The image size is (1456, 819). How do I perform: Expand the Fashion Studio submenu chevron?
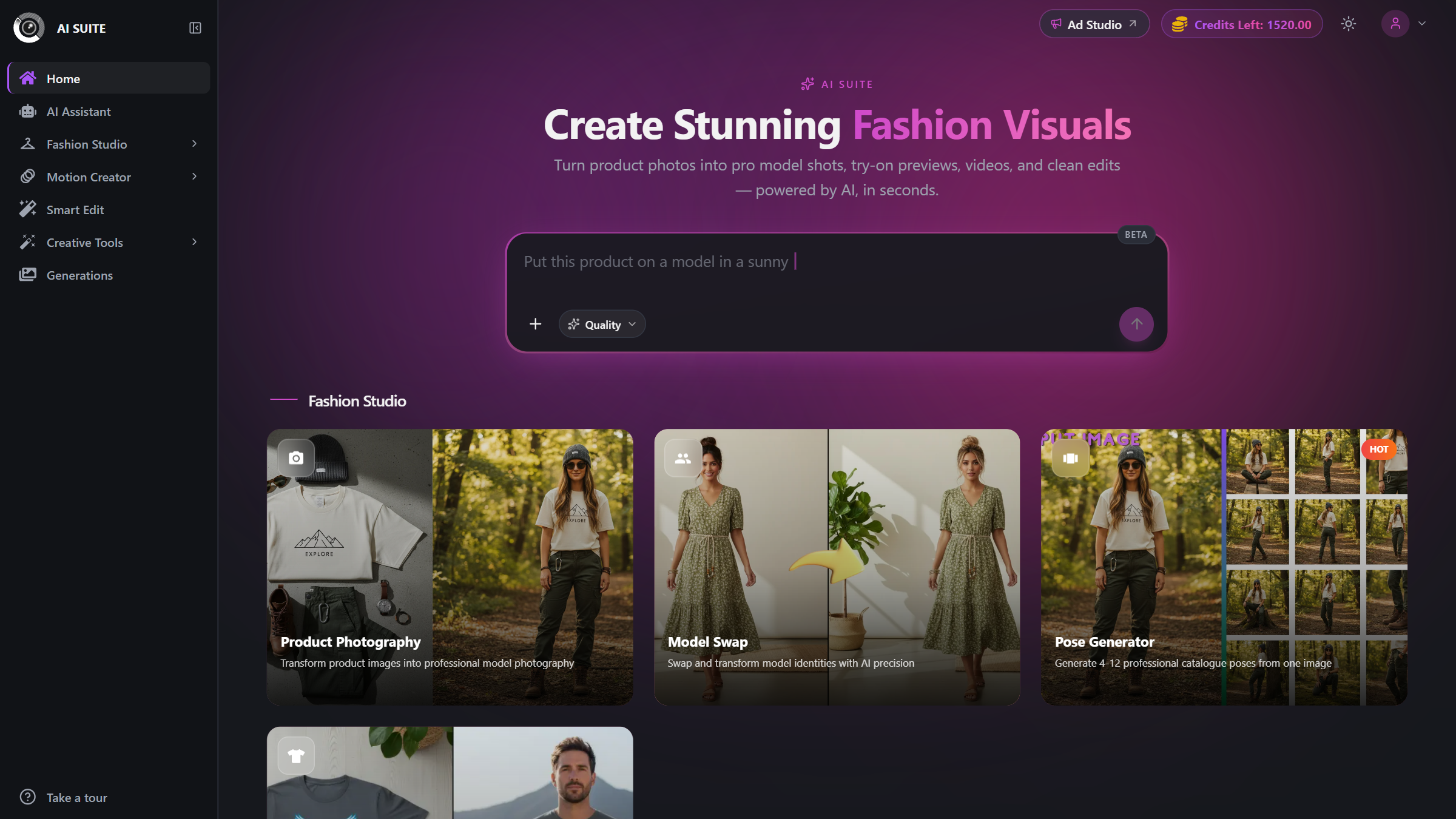tap(194, 144)
